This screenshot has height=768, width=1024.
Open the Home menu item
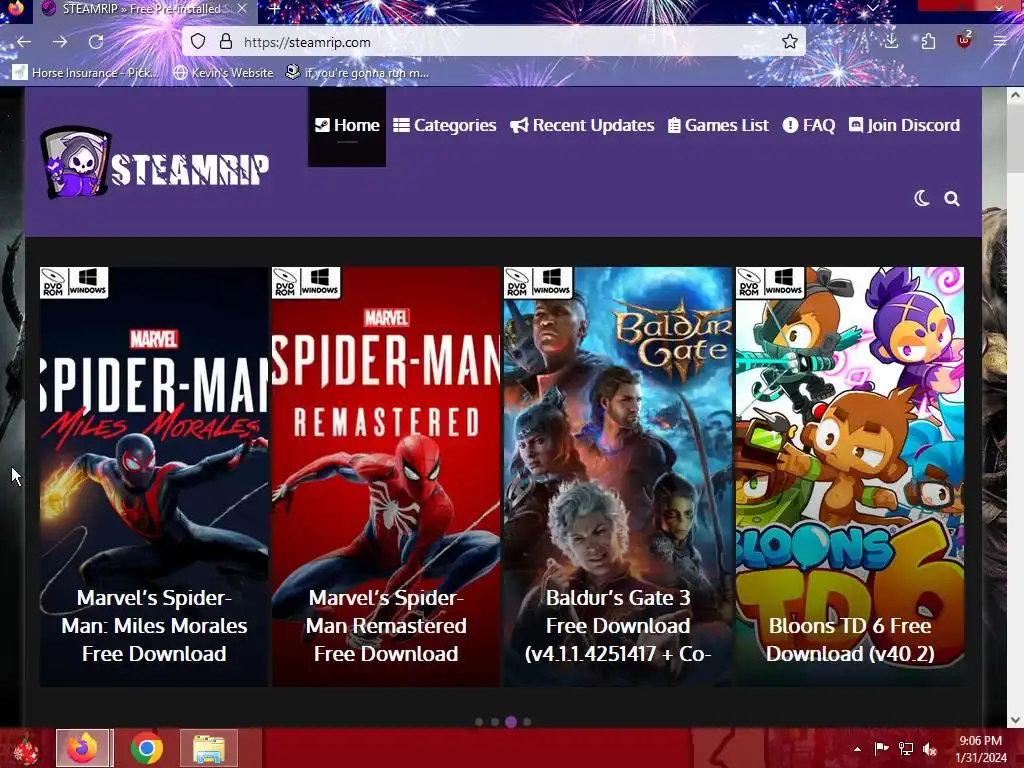click(347, 125)
